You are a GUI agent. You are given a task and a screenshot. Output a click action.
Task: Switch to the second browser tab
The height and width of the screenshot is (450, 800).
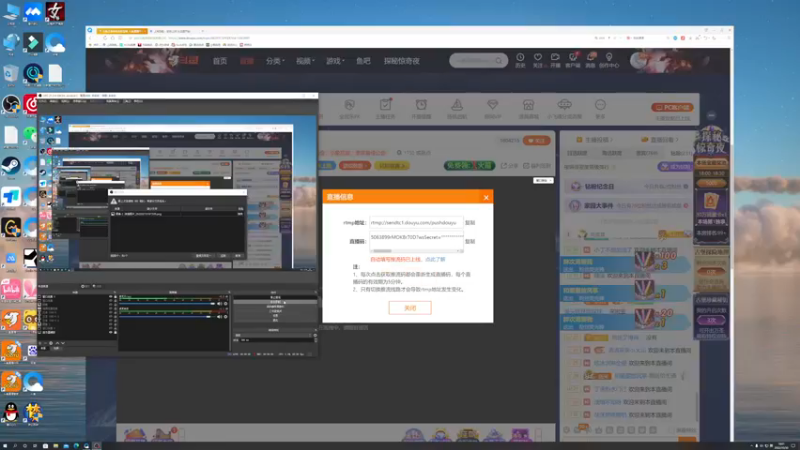177,31
